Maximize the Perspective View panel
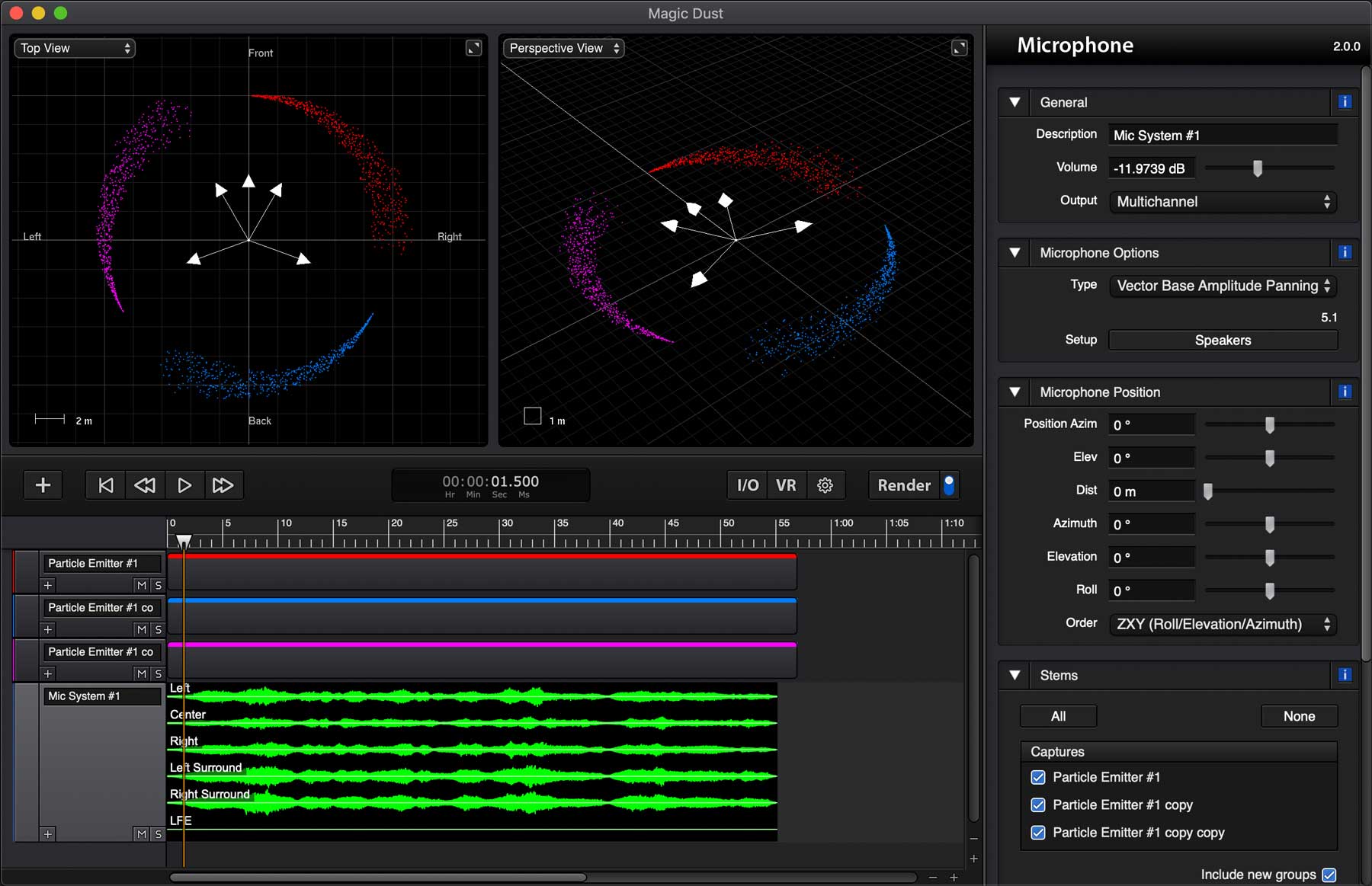Image resolution: width=1372 pixels, height=886 pixels. click(959, 48)
